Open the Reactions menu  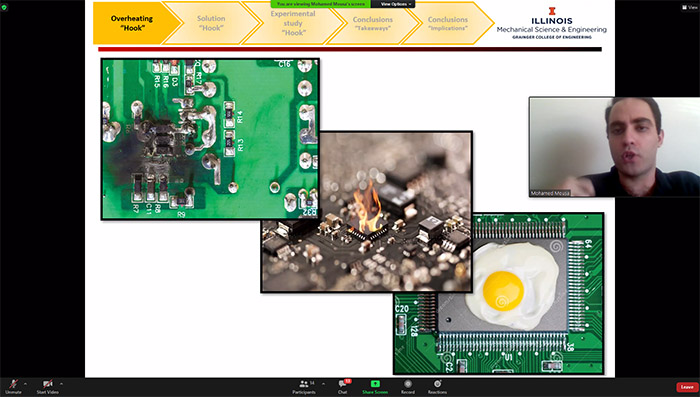(x=437, y=387)
